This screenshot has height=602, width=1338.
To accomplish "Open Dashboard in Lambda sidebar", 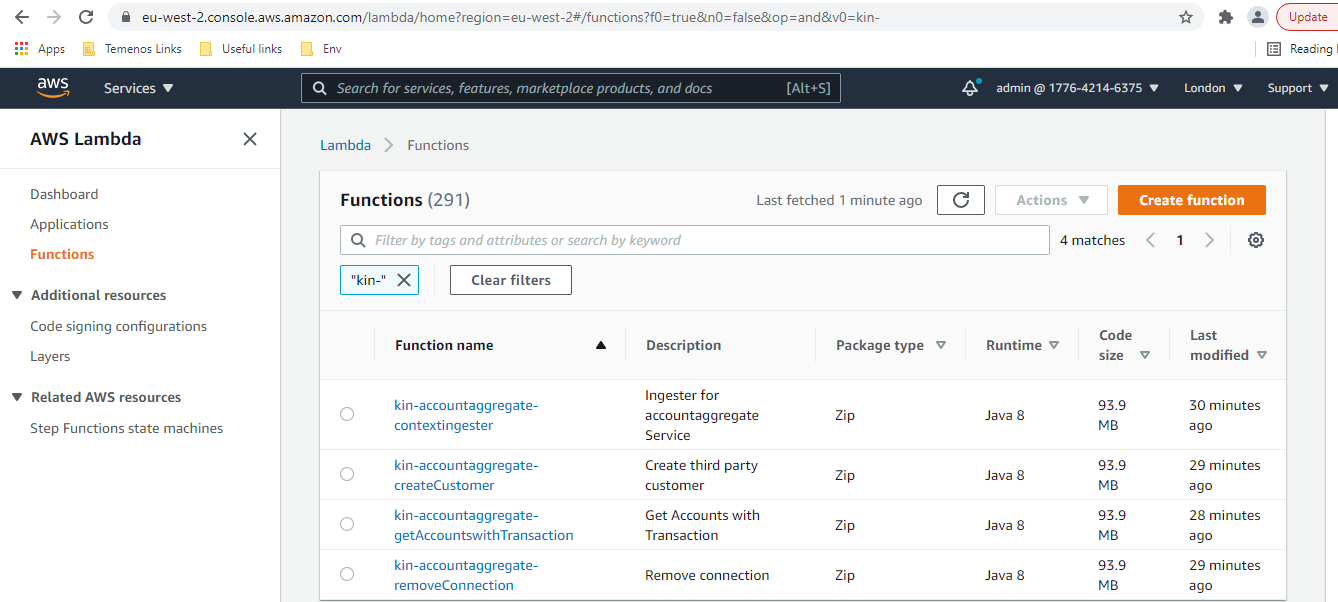I will [64, 194].
